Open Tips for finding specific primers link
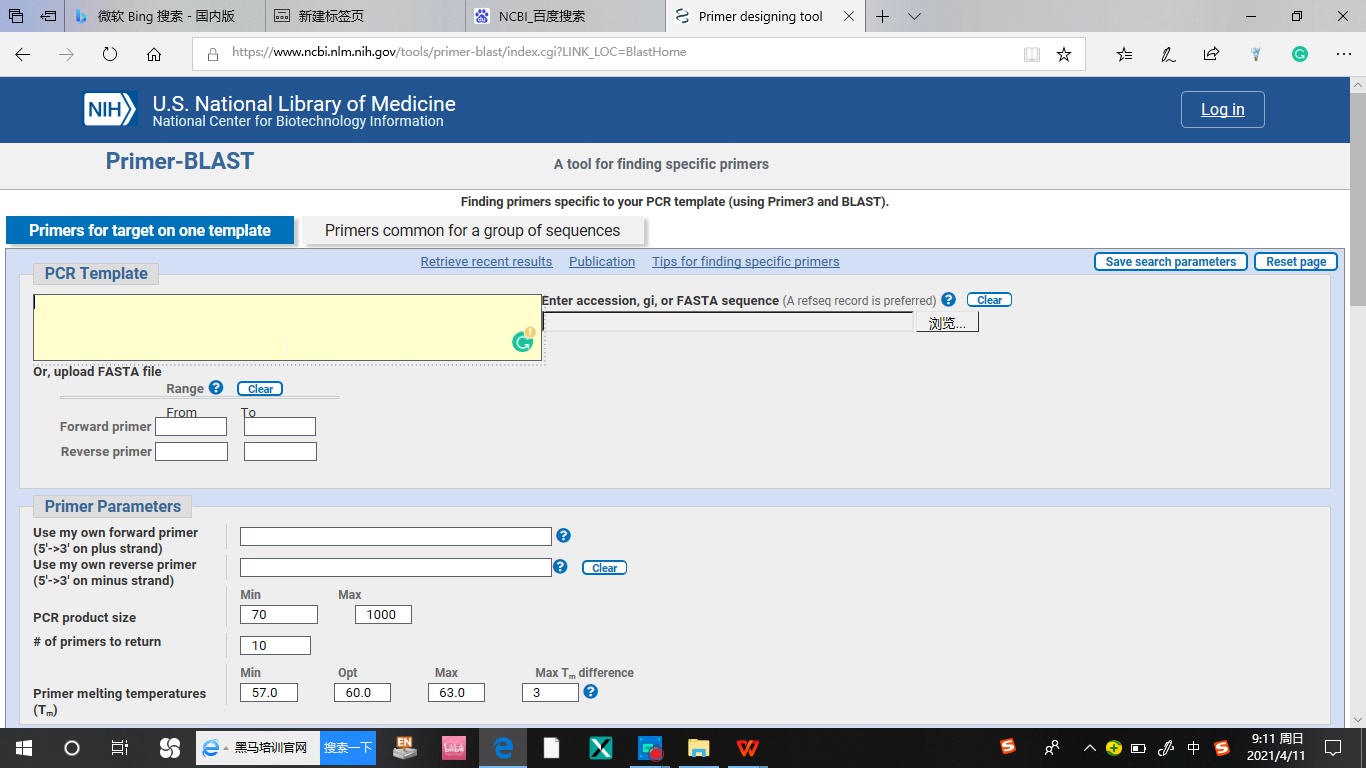The height and width of the screenshot is (768, 1366). 746,262
